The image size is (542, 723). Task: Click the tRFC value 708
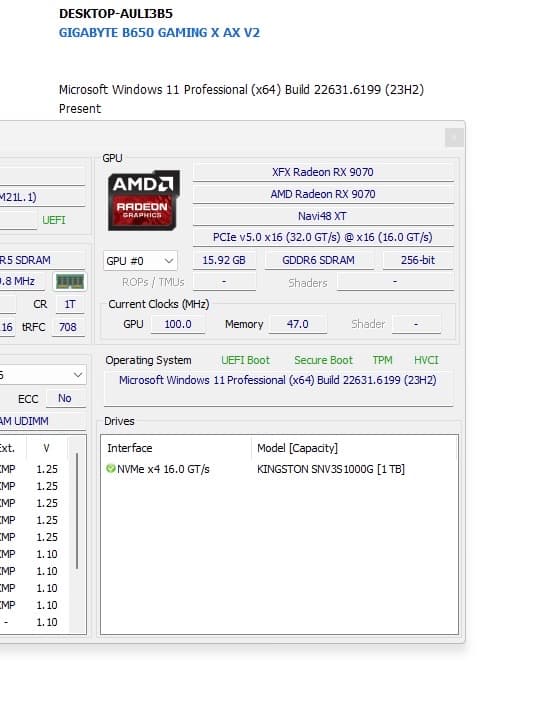[68, 327]
